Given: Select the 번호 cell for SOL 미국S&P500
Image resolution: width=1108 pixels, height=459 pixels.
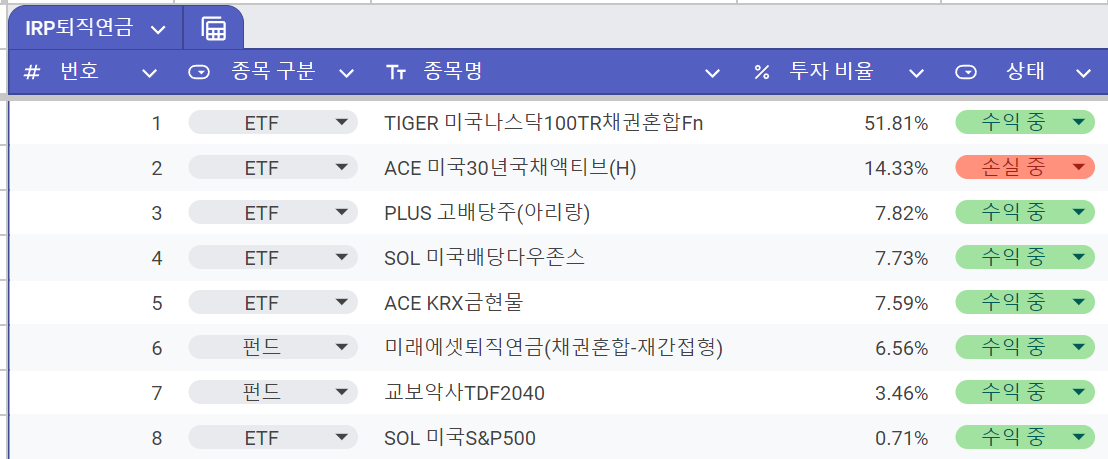Looking at the screenshot, I should (91, 438).
